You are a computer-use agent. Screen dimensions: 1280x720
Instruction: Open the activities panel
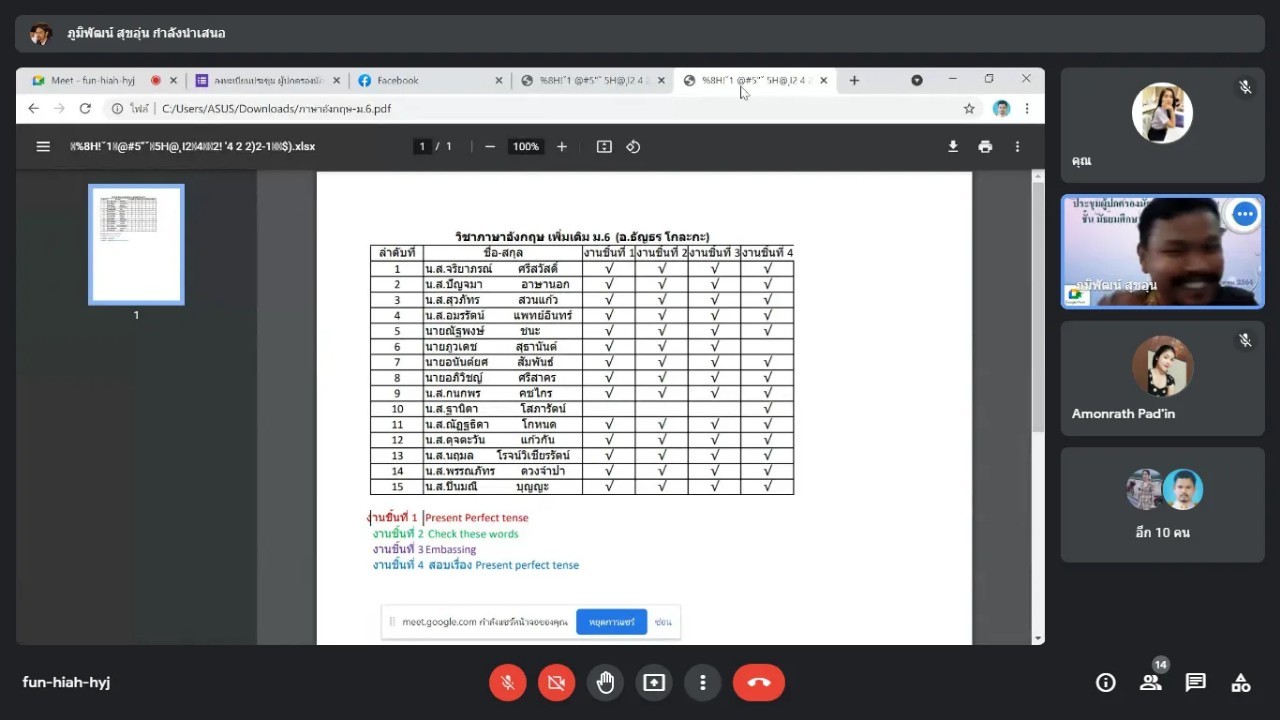click(x=1240, y=683)
